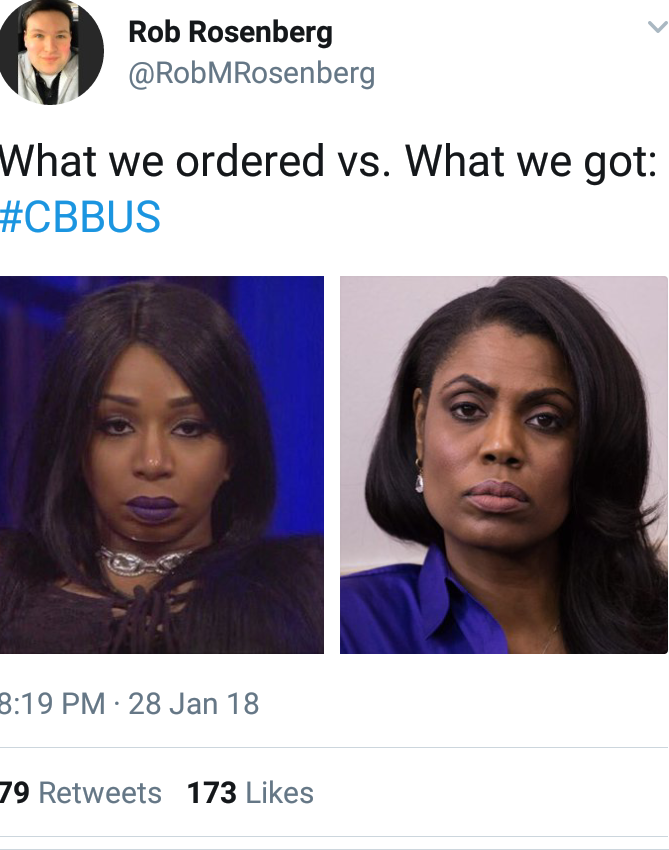Open Rob Rosenberg's profile avatar
The image size is (669, 850).
(x=50, y=51)
